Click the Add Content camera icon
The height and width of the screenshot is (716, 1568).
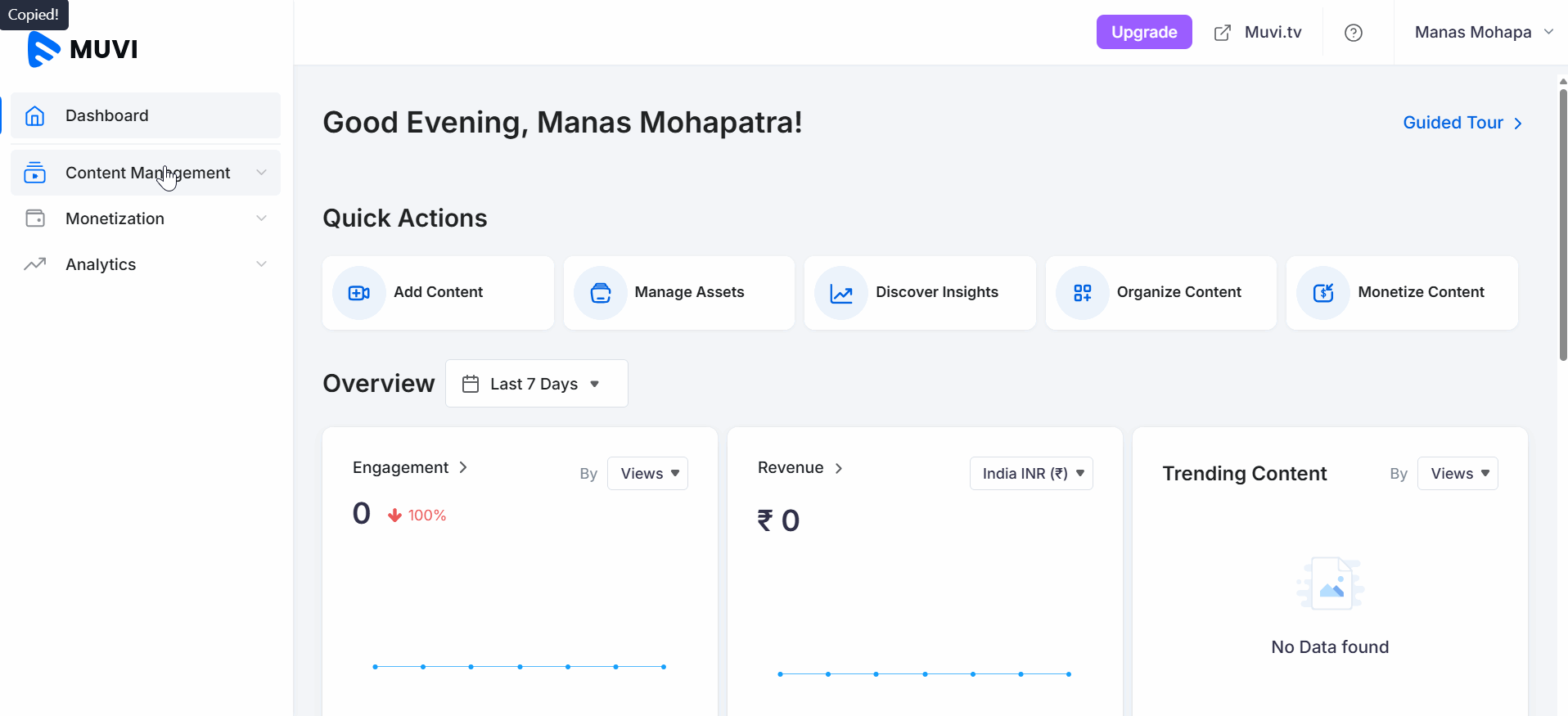pyautogui.click(x=358, y=293)
